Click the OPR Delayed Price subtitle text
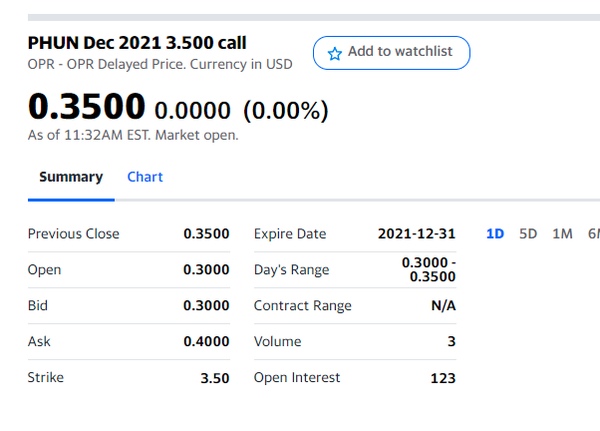This screenshot has height=431, width=600. 160,65
